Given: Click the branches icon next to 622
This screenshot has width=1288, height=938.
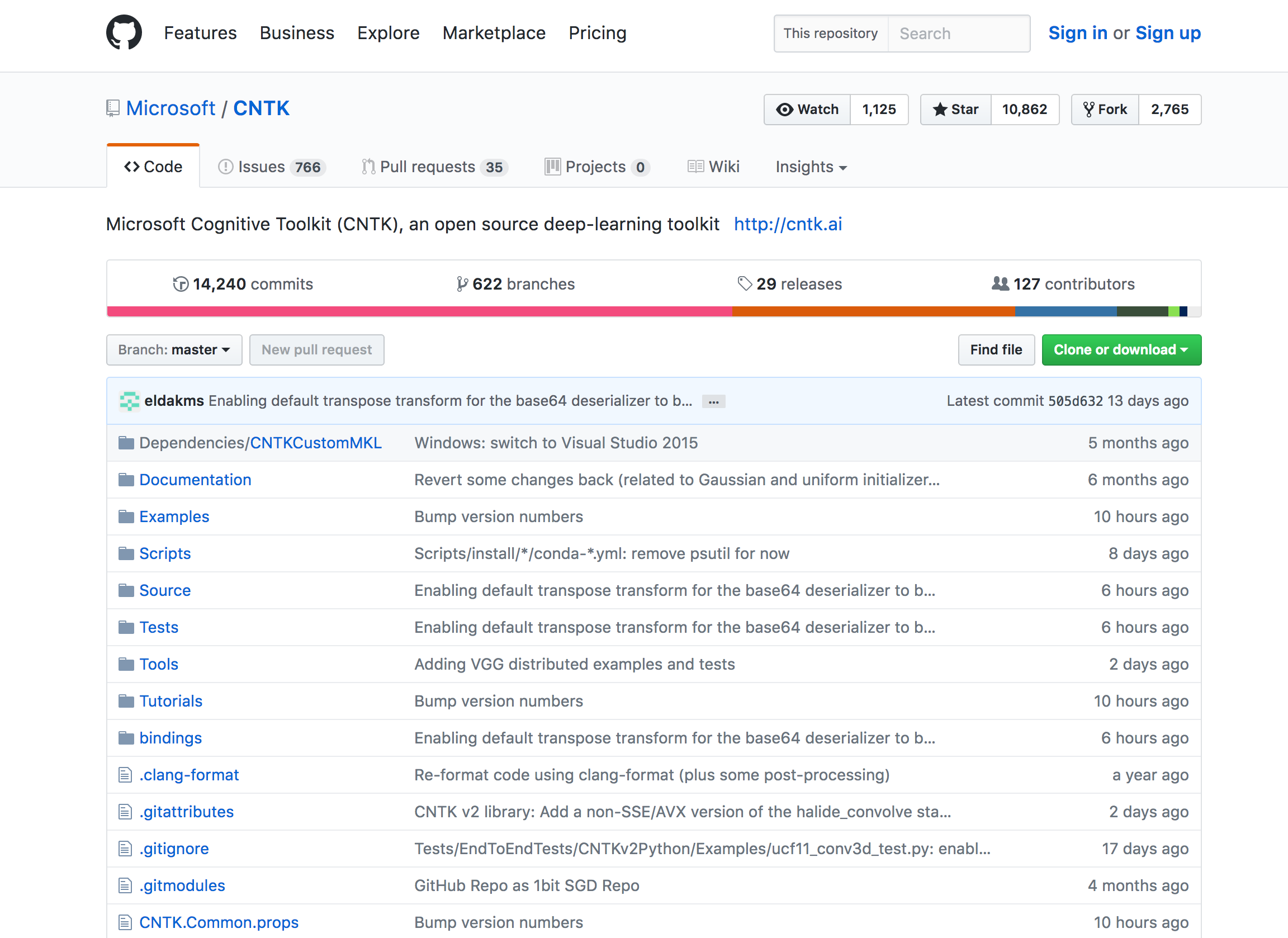Looking at the screenshot, I should [461, 283].
